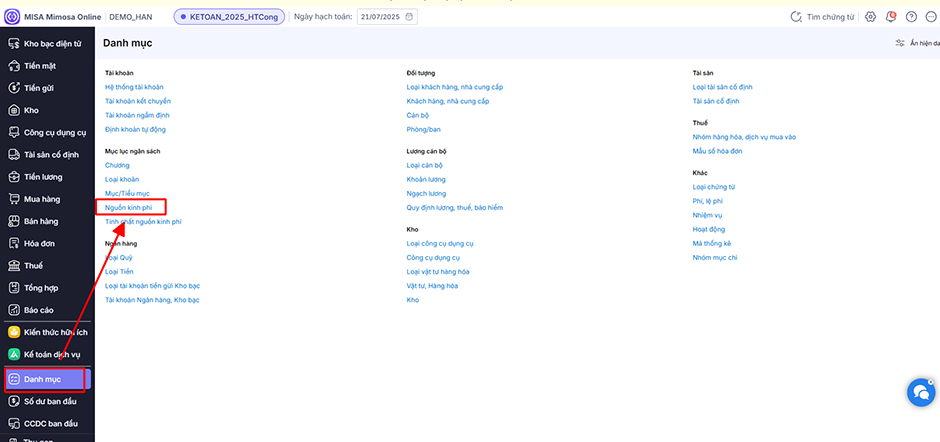Image resolution: width=940 pixels, height=442 pixels.
Task: Open the Nguồn kinh phí link
Action: pos(128,206)
